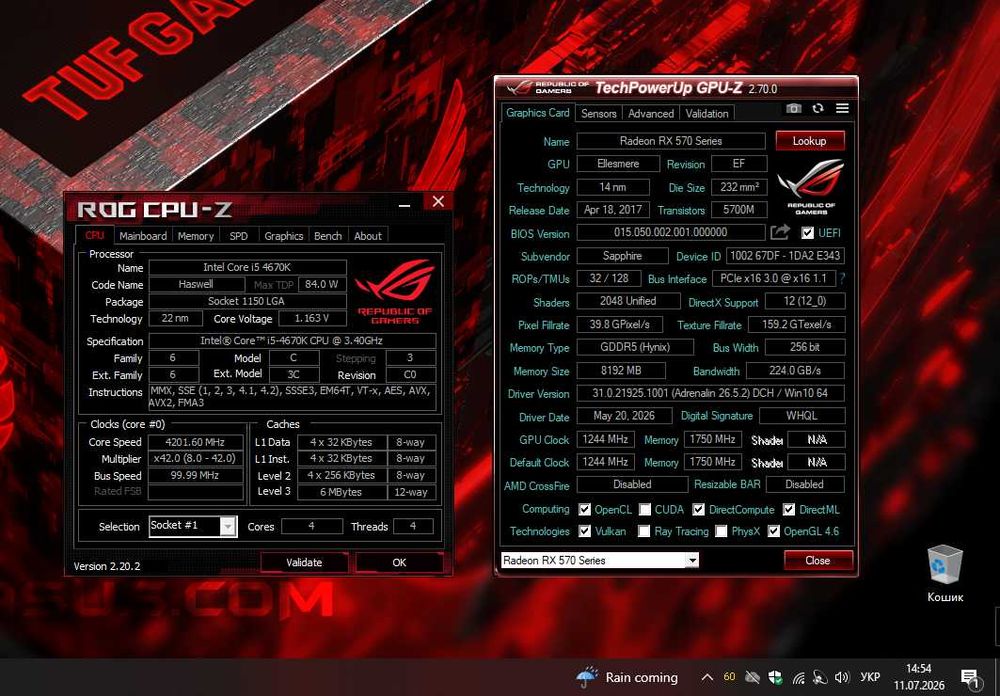Click the ROG logo in the GPU-Z window
This screenshot has width=1000, height=696.
click(x=811, y=187)
